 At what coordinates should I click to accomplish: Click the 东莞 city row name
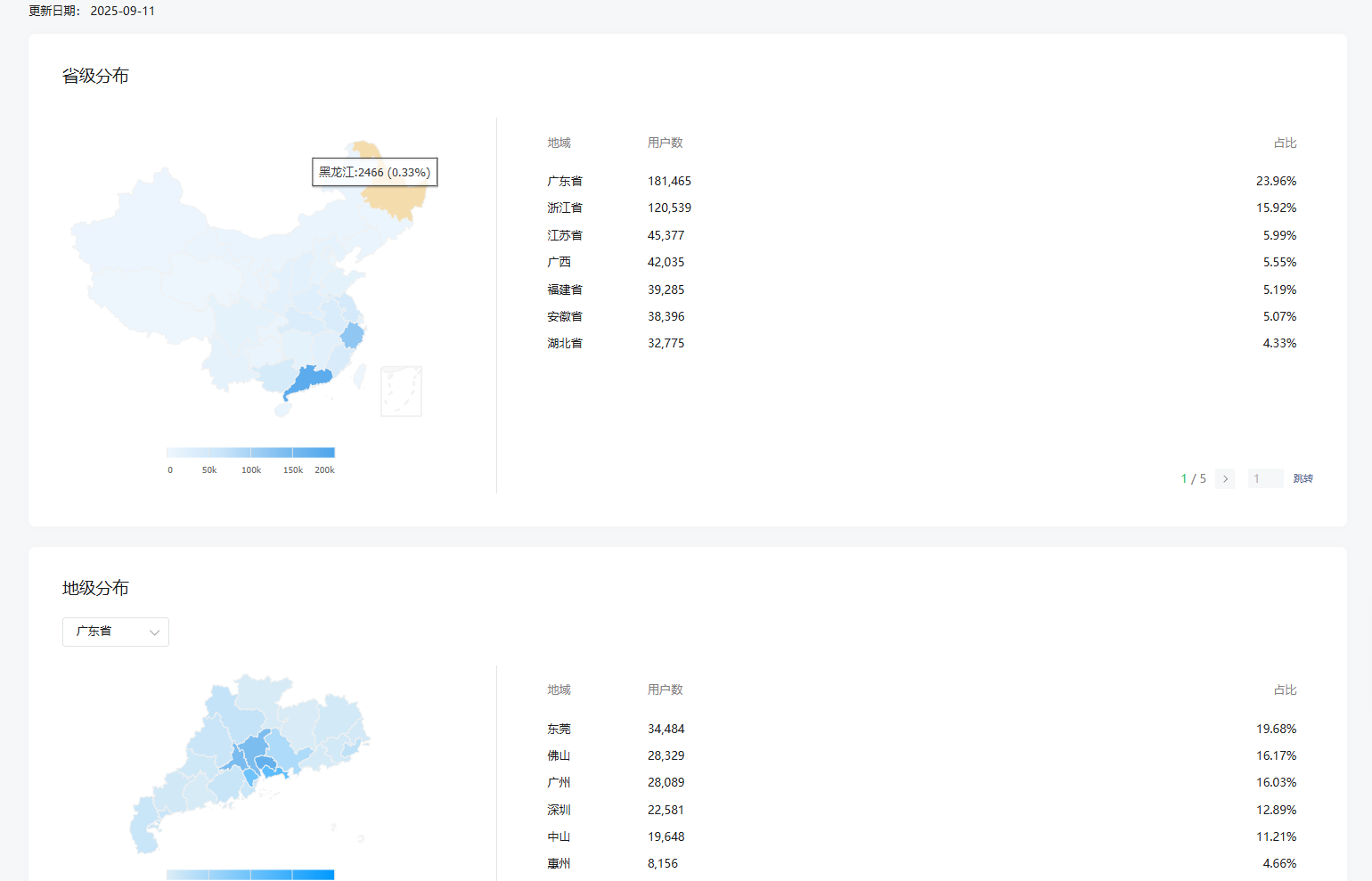[x=559, y=729]
